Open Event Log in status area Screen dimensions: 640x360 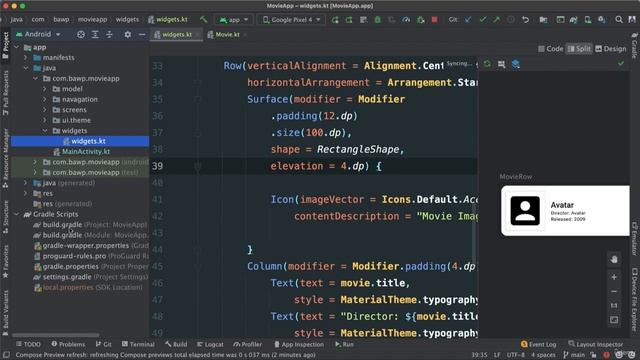point(538,344)
